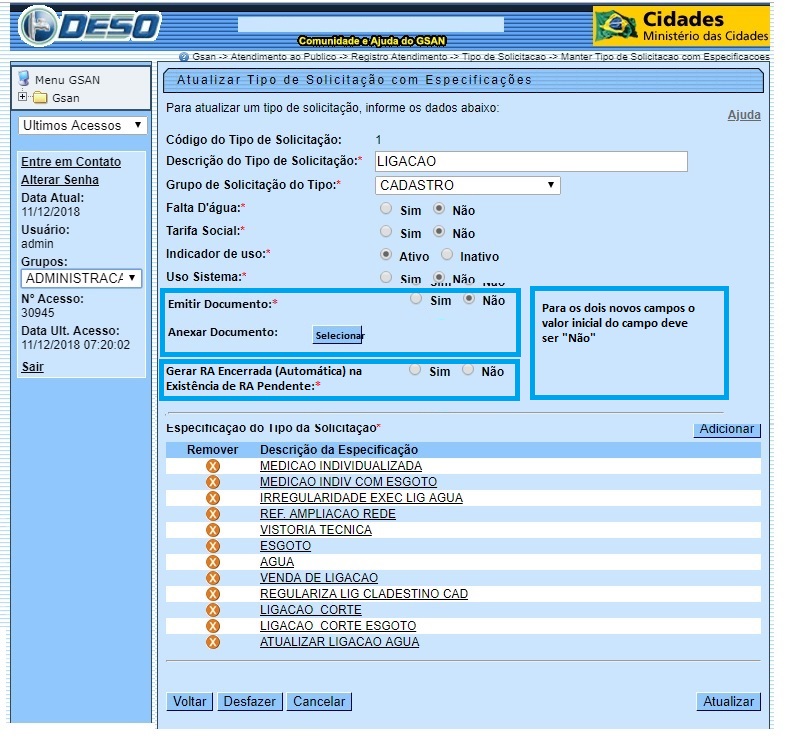
Task: Remove ATUALIZAR LIGACAO AGUA specification
Action: (212, 642)
